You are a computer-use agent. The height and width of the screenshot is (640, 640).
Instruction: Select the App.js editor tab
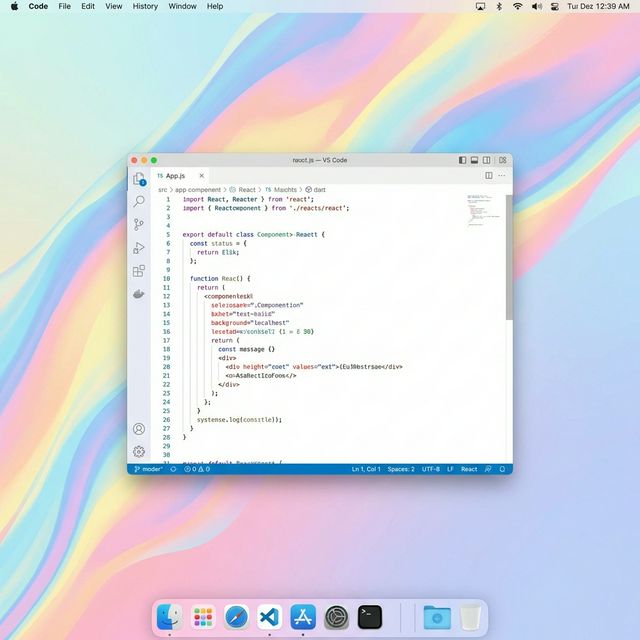180,176
